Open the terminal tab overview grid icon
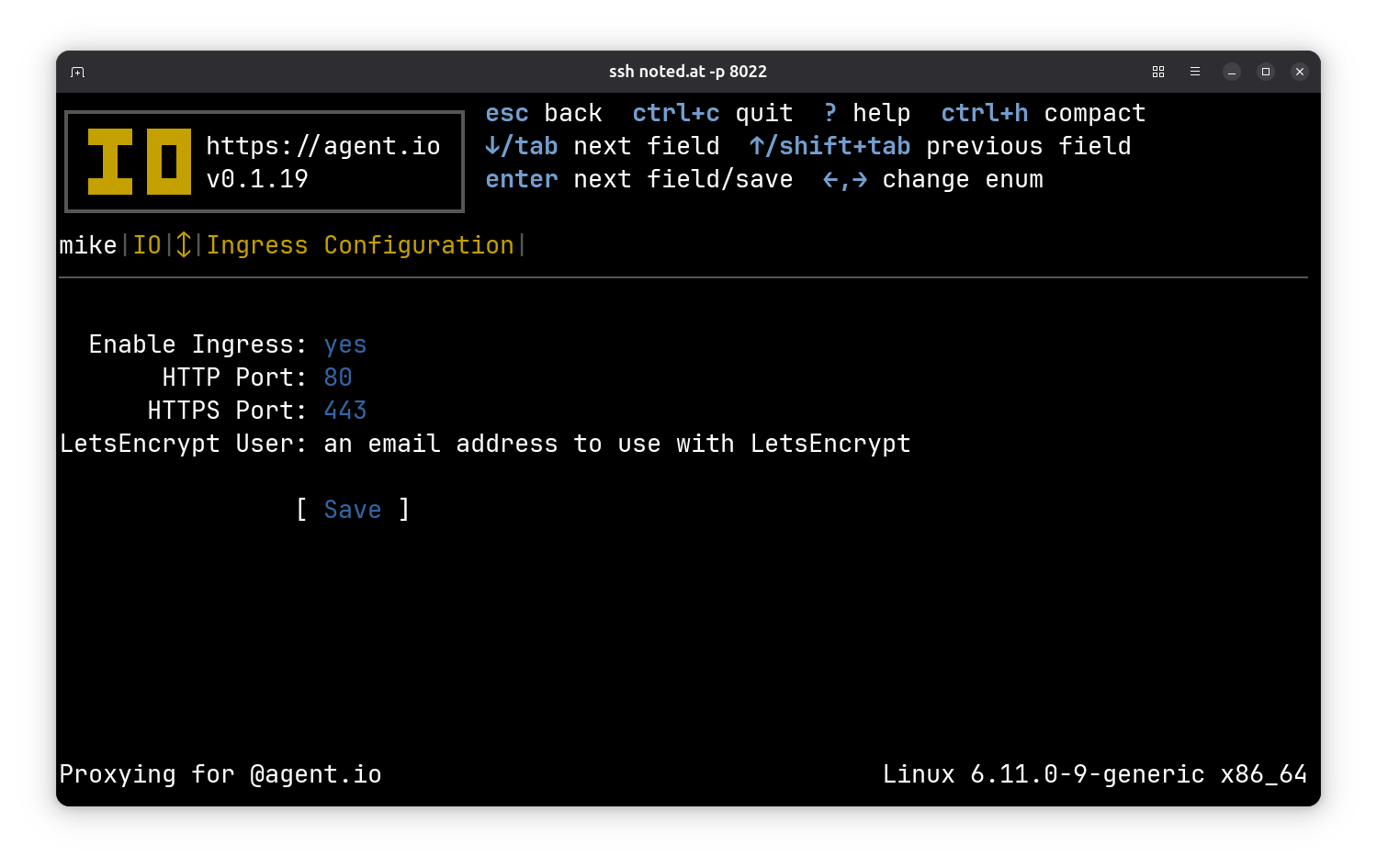 [1158, 72]
